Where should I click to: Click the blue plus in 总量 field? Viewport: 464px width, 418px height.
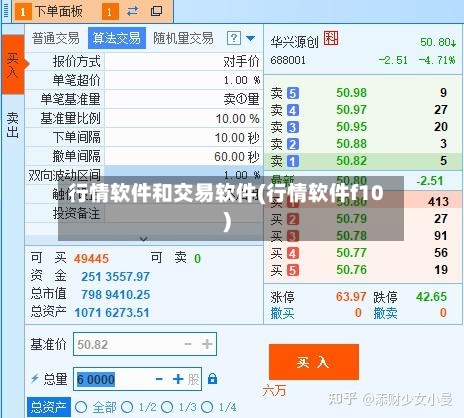178,379
